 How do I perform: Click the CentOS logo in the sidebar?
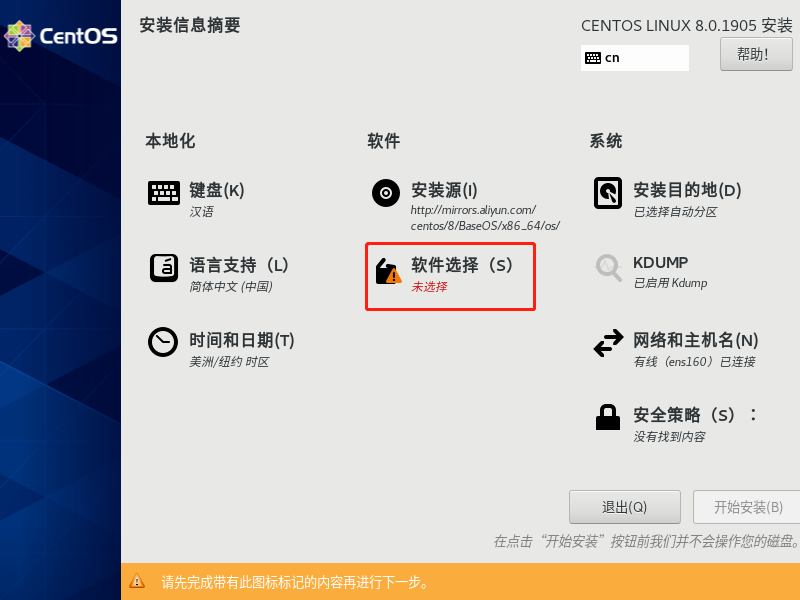(60, 36)
